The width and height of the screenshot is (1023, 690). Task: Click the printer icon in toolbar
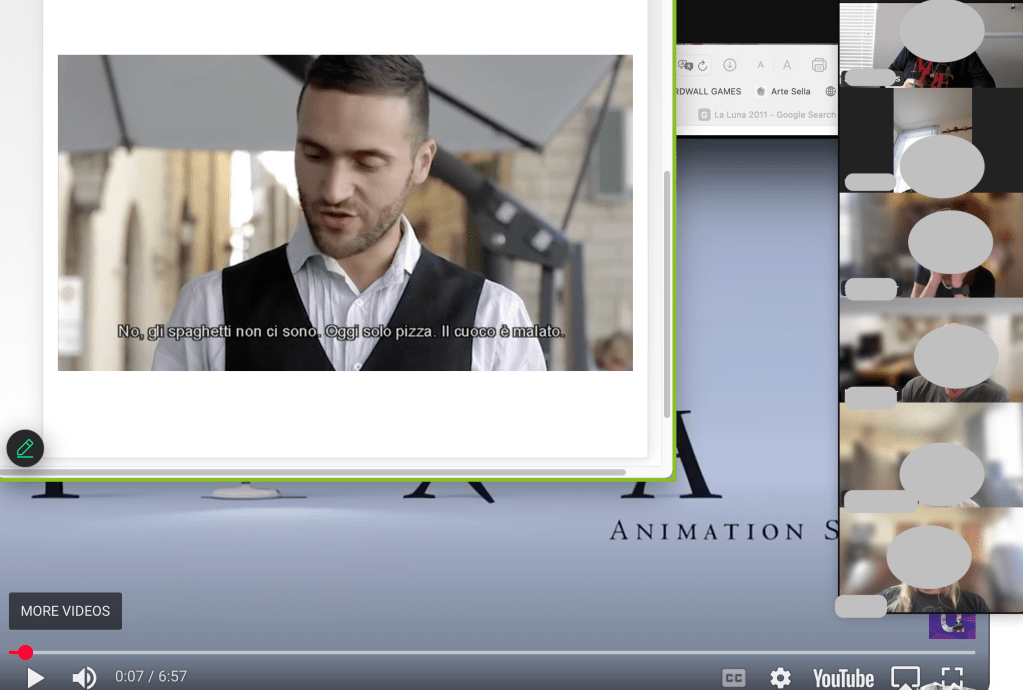pos(819,65)
